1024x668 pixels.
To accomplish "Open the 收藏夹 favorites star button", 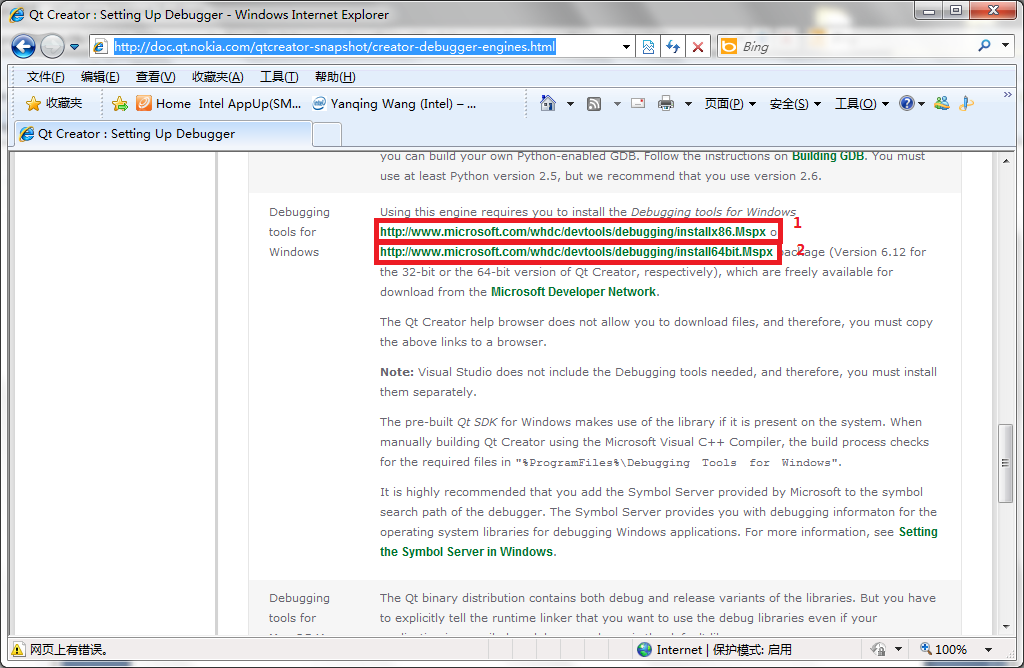I will (55, 103).
